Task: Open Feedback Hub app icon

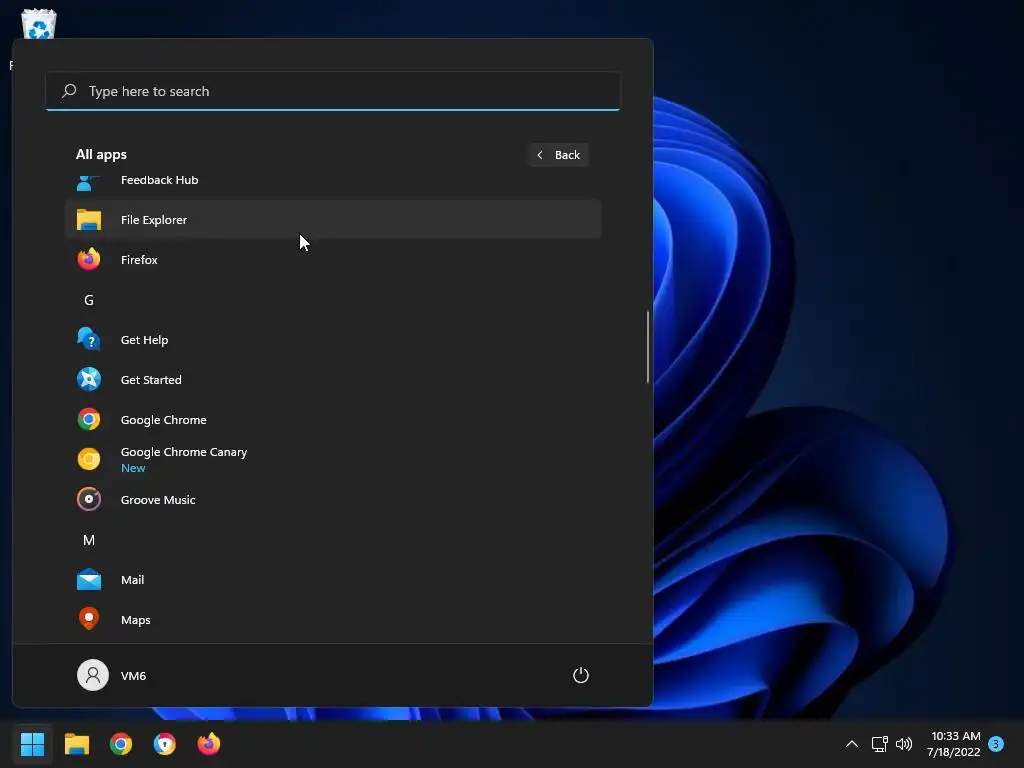Action: [x=89, y=183]
